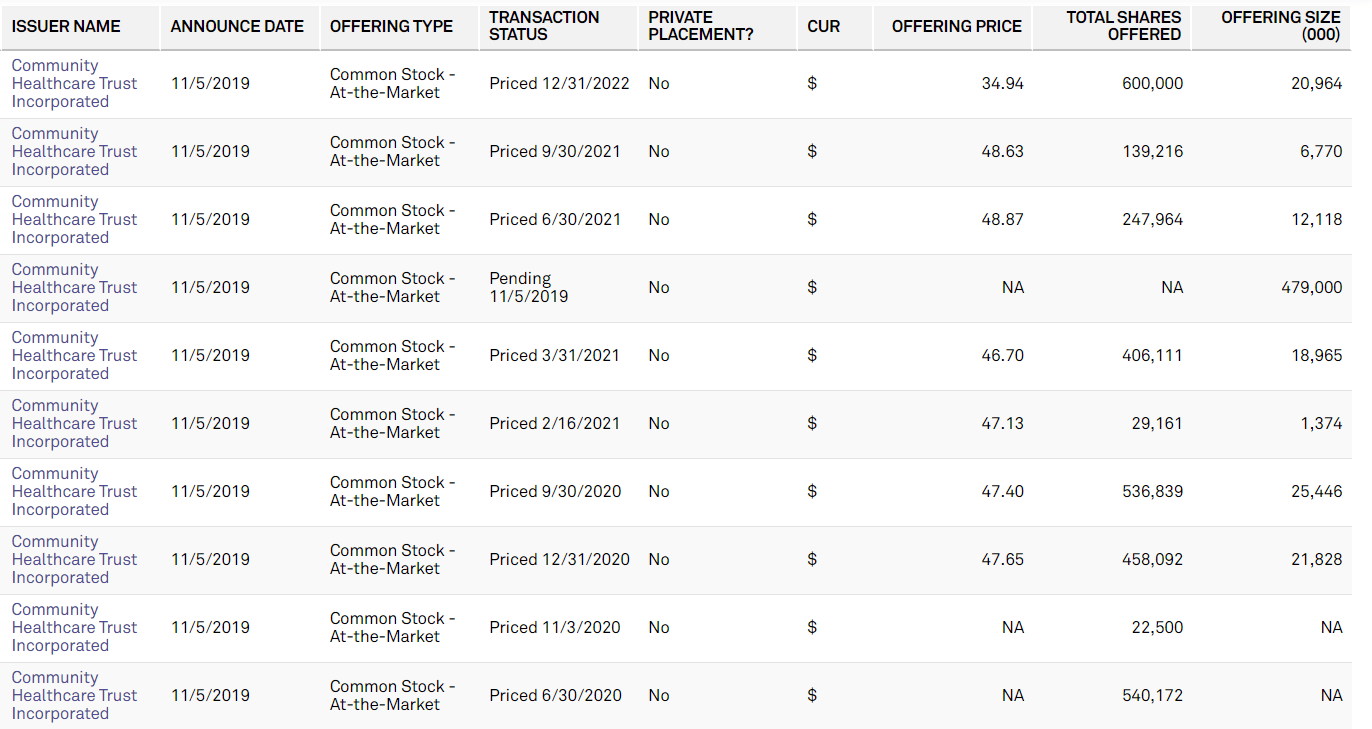Sort by the Issuer Name column header
Image resolution: width=1372 pixels, height=729 pixels.
66,26
